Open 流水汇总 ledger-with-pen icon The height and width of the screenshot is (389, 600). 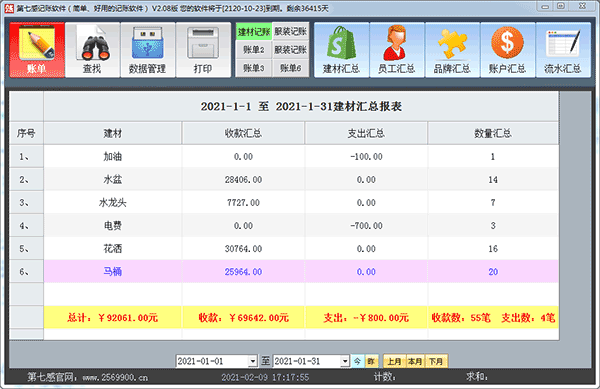563,50
